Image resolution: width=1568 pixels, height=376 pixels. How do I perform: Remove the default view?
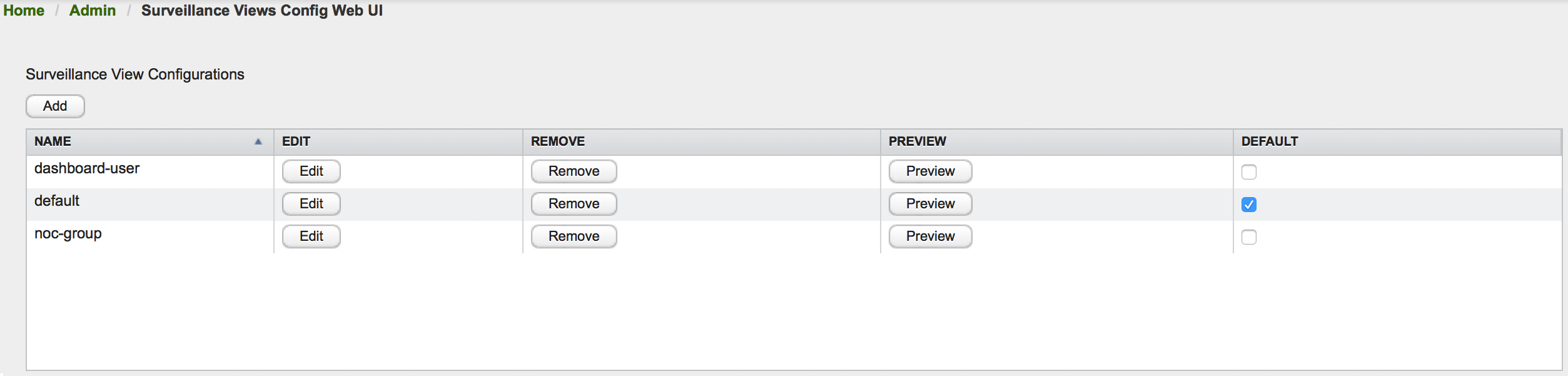coord(573,203)
